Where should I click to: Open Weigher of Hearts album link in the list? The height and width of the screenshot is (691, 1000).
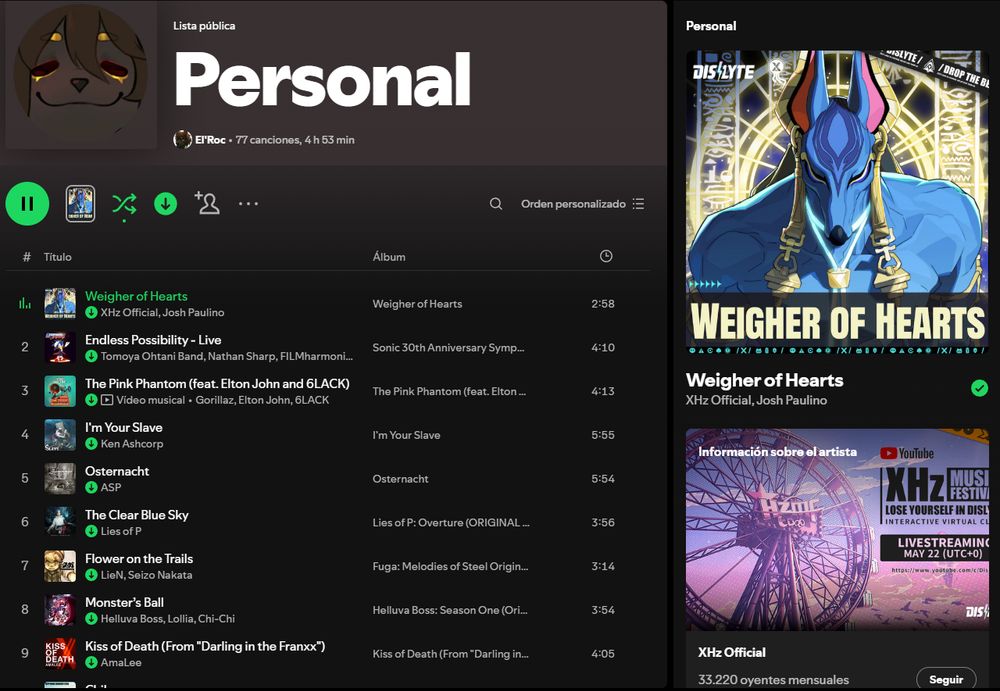(417, 304)
